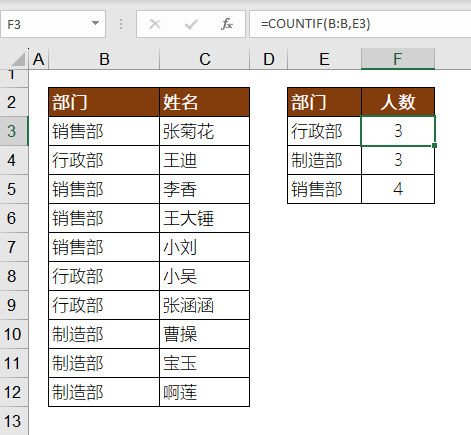Screen dimensions: 471x435
Task: Select row 8 header
Action: pos(14,276)
